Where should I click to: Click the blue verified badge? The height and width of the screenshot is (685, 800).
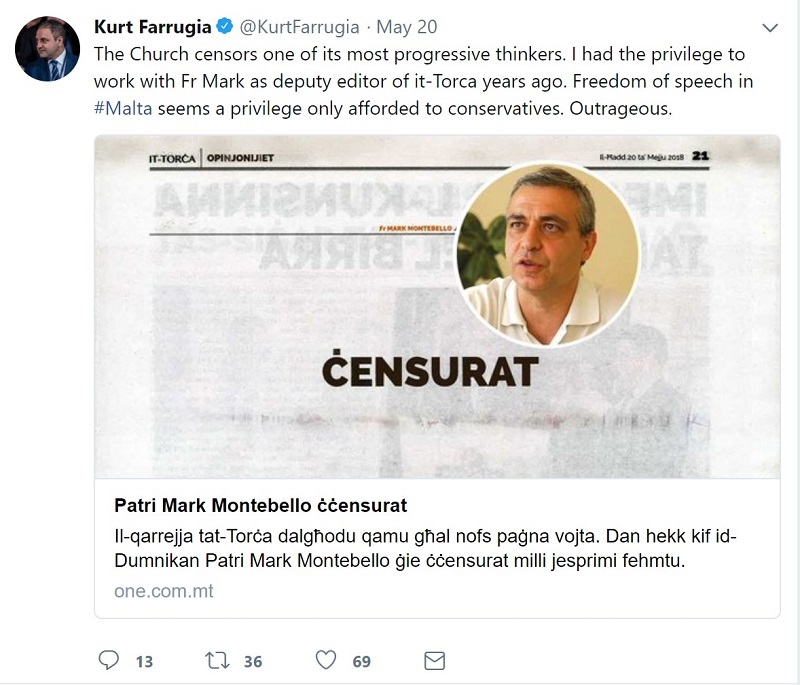click(226, 26)
